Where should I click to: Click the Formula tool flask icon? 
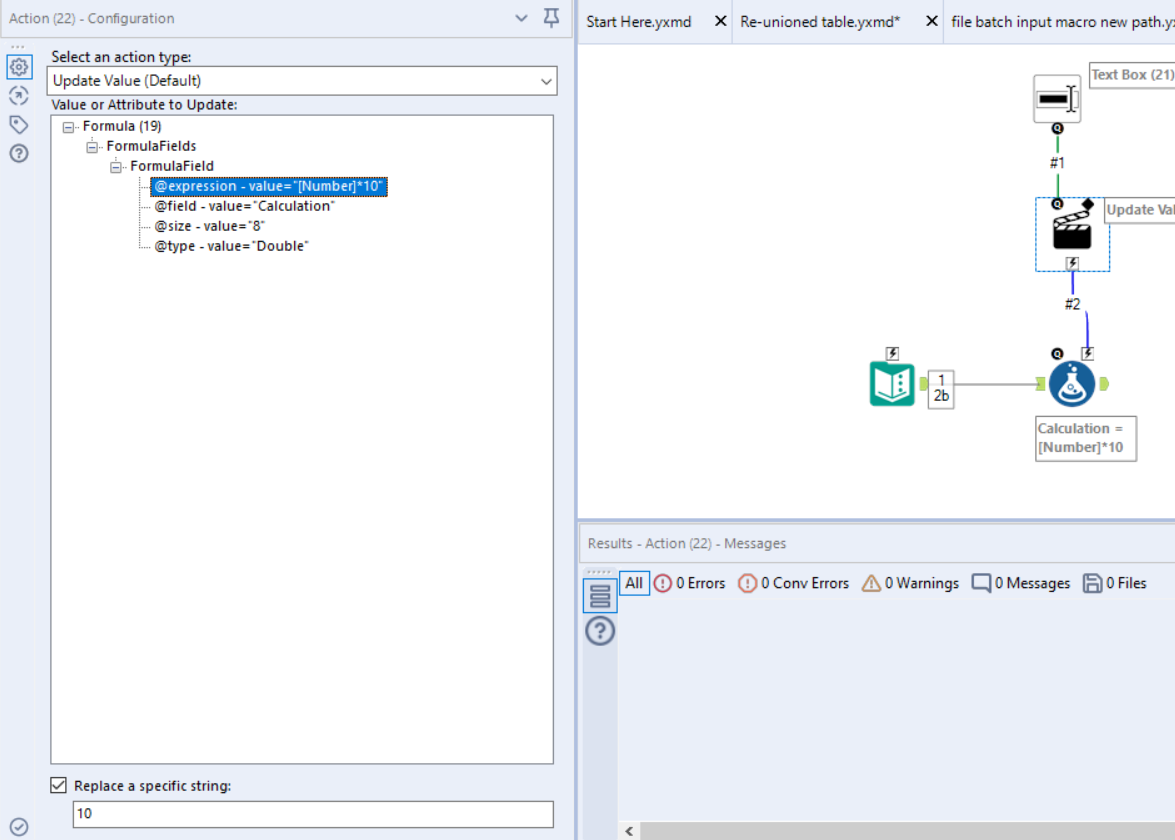(x=1071, y=383)
